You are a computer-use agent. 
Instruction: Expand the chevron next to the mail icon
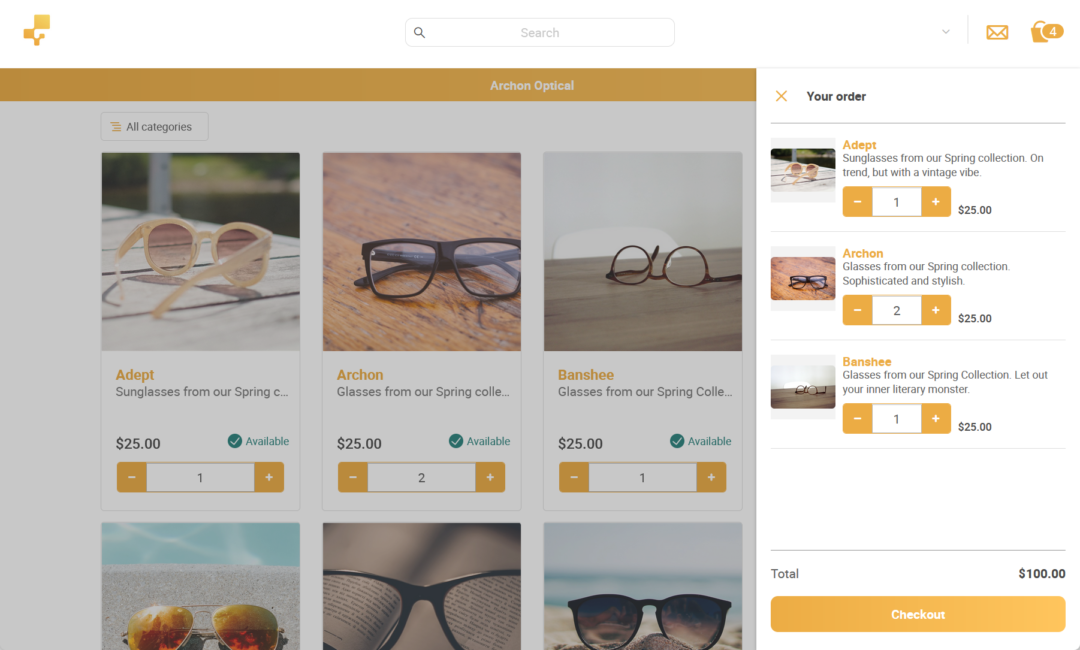tap(946, 31)
